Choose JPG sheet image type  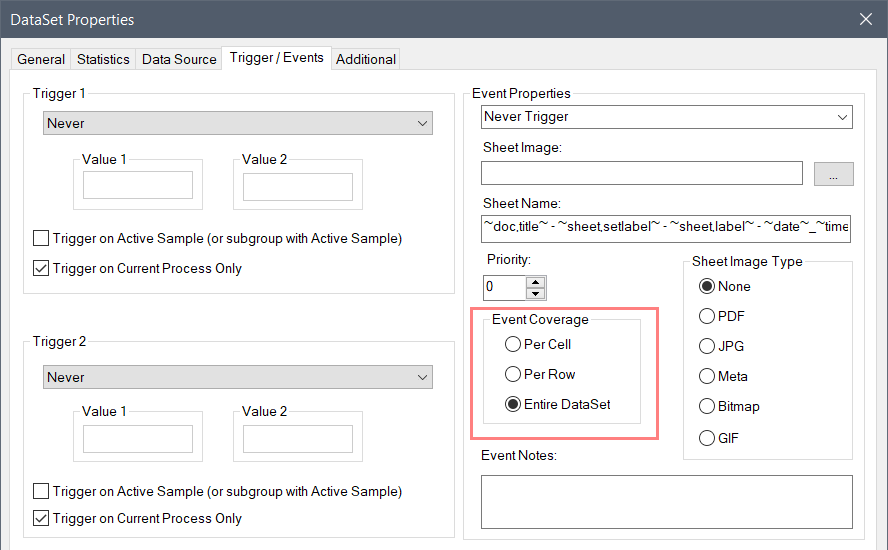pos(708,347)
